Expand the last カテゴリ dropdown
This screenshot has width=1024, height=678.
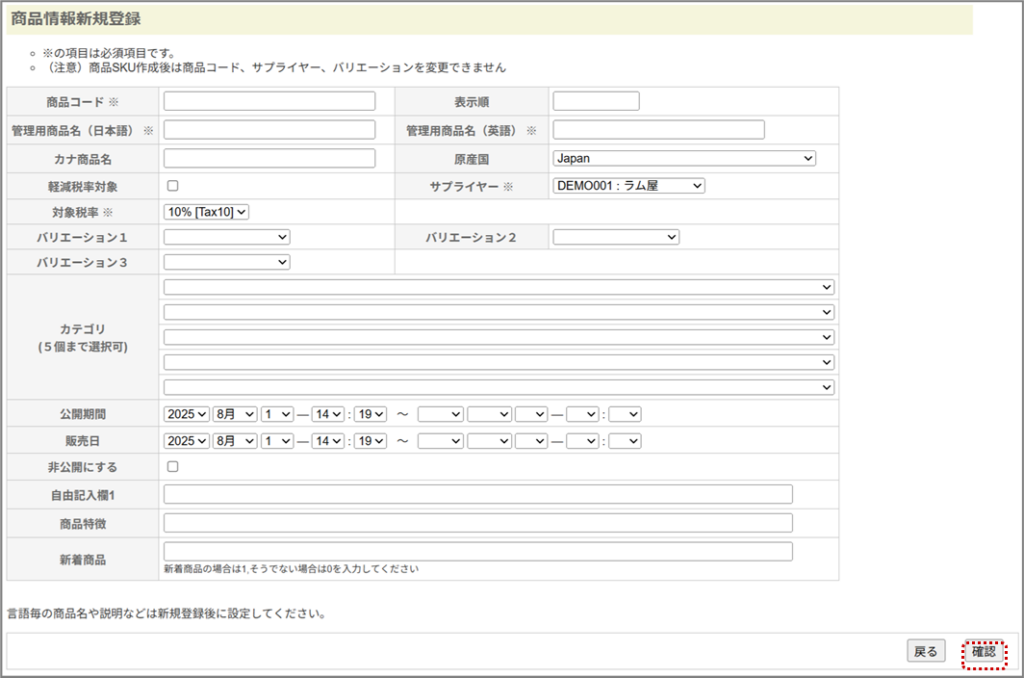499,387
